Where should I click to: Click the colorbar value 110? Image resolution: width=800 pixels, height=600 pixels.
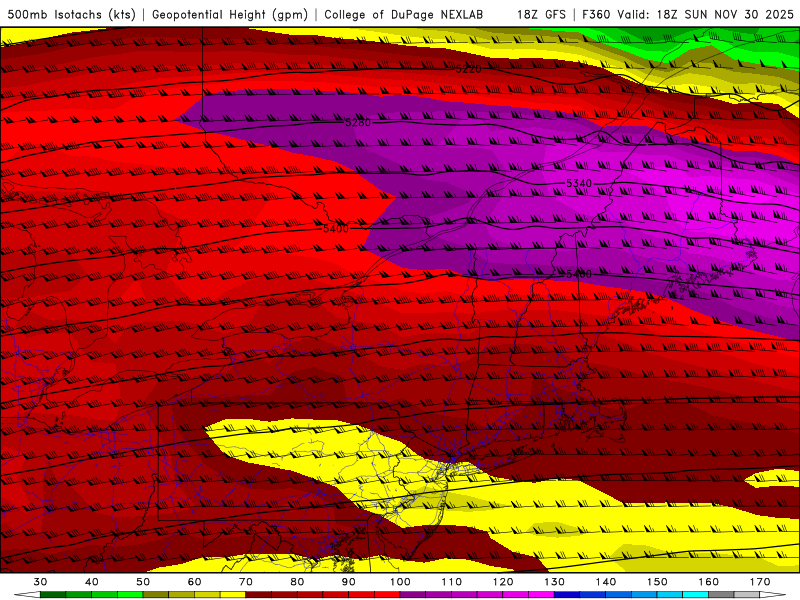pyautogui.click(x=452, y=582)
